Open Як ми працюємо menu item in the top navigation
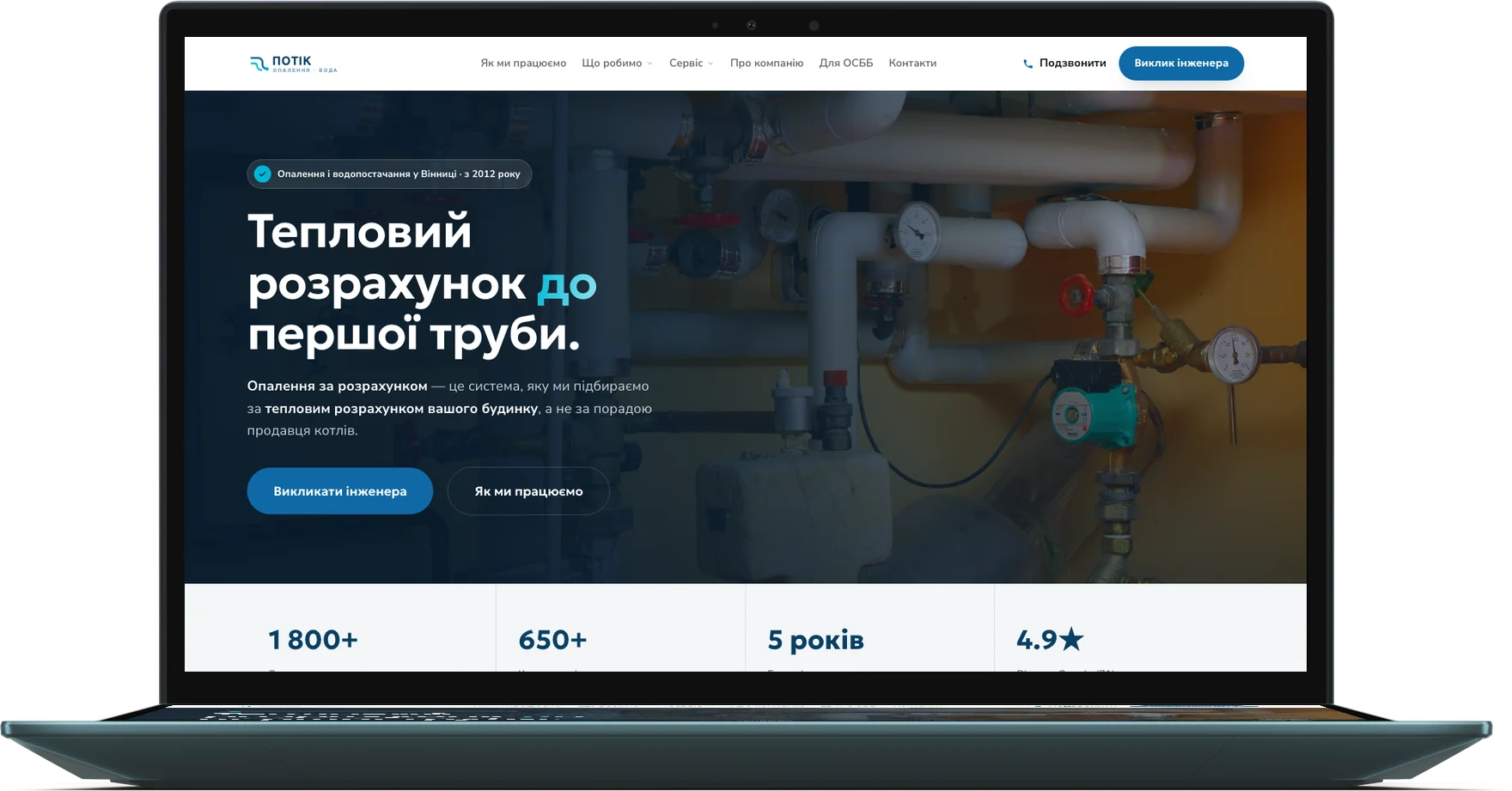This screenshot has width=1512, height=791. (x=523, y=63)
